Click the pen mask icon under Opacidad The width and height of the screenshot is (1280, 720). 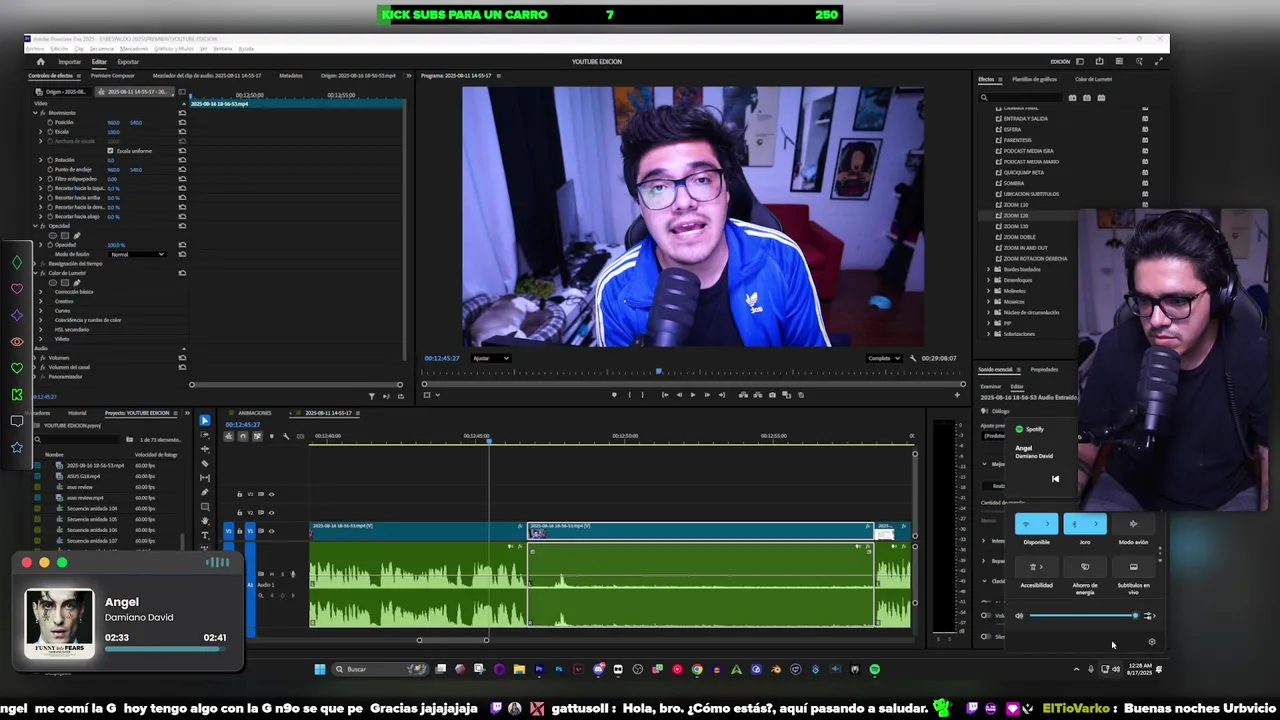point(76,236)
